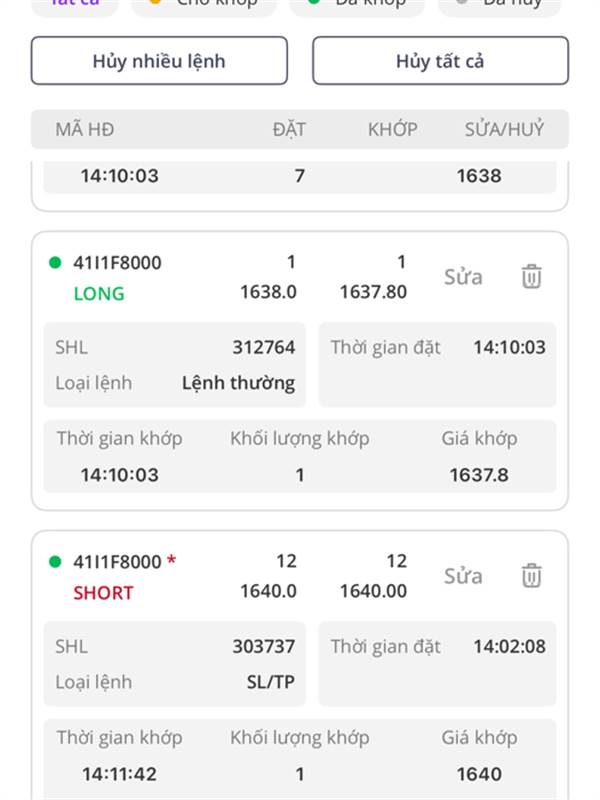Open the LONG 41I1F8000 contract details
This screenshot has height=800, width=600.
117,263
